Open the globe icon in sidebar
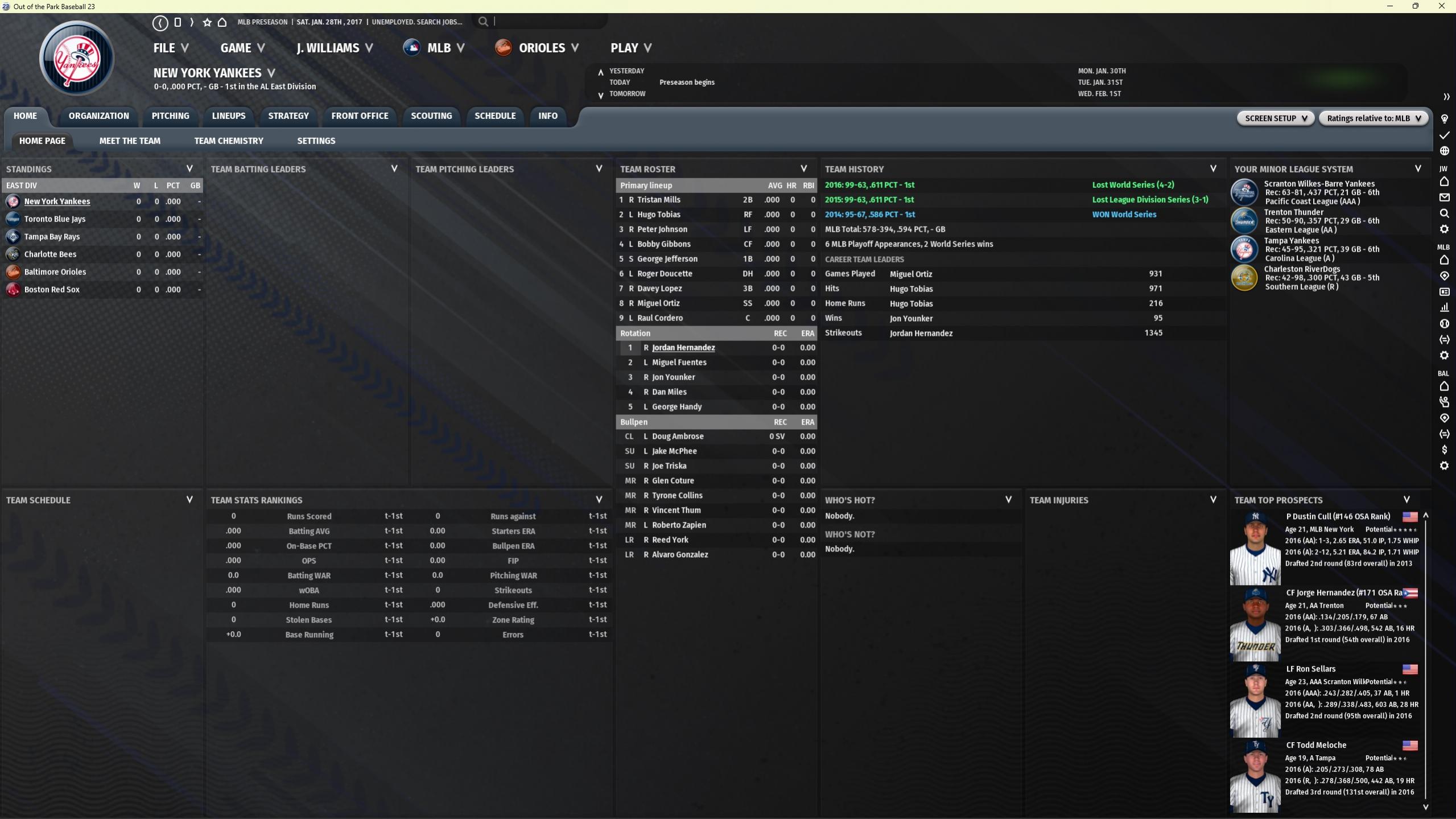Screen dimensions: 1456x819 click(1444, 151)
